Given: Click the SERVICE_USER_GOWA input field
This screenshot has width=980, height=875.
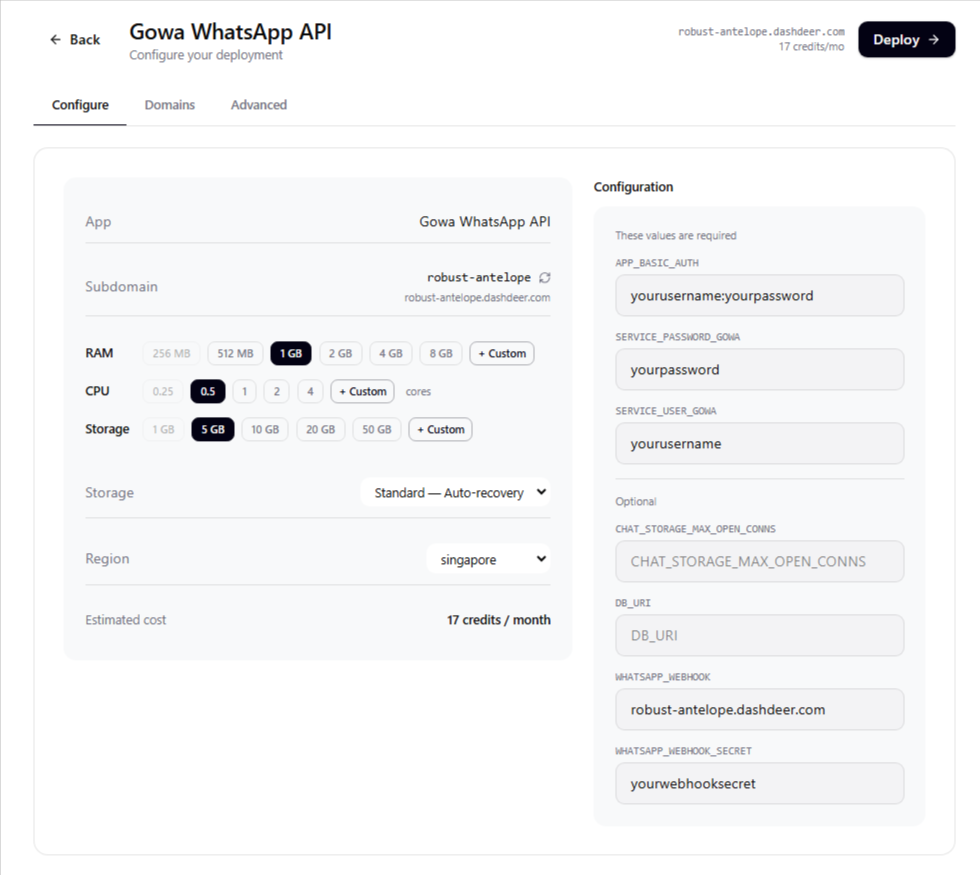Looking at the screenshot, I should [x=759, y=444].
